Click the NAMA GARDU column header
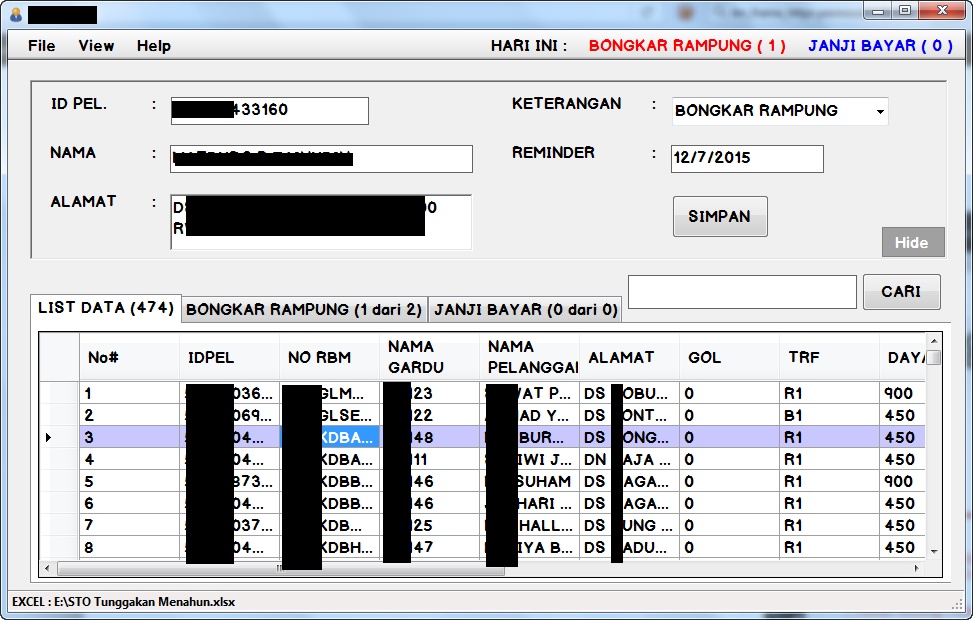The height and width of the screenshot is (620, 973). click(x=429, y=357)
